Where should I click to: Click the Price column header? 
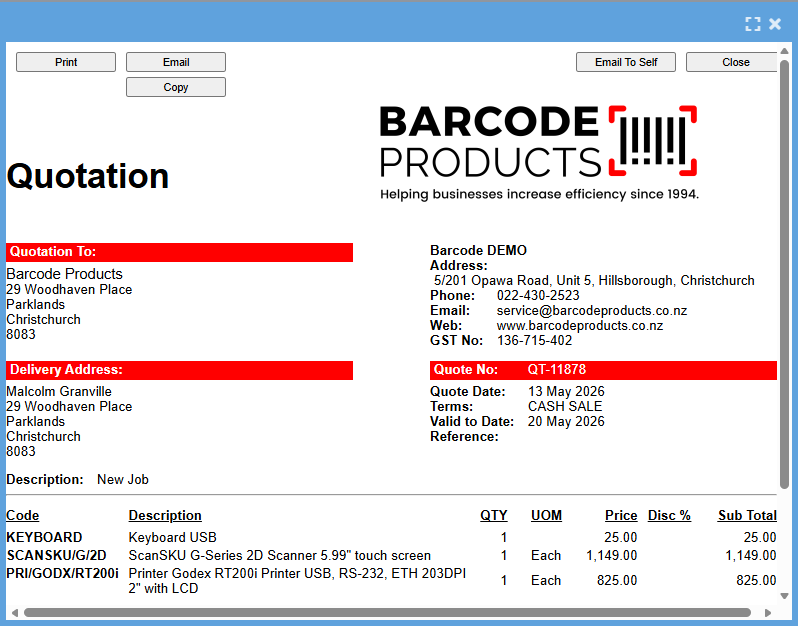[621, 516]
